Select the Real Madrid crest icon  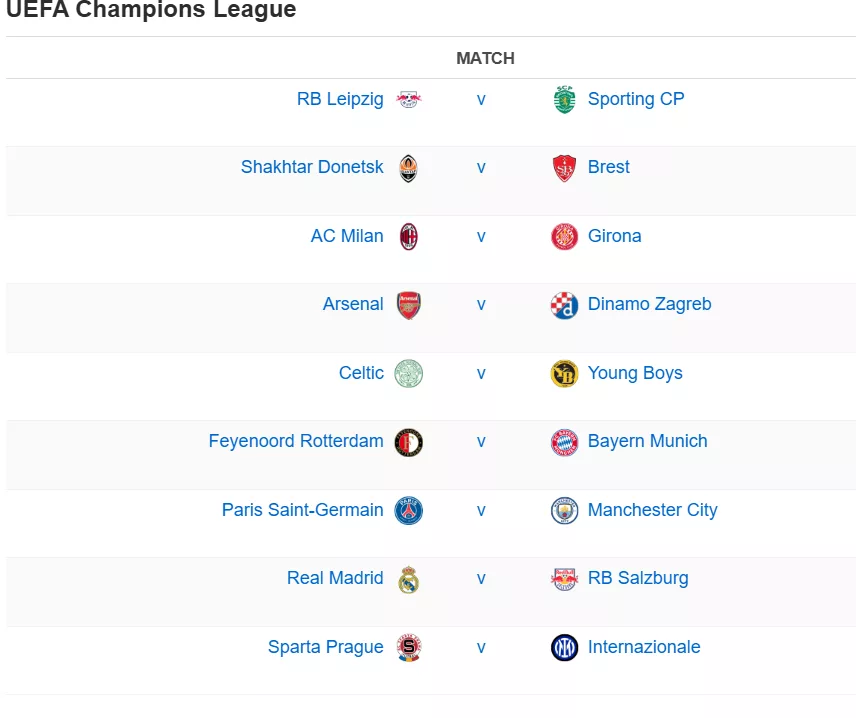point(408,580)
